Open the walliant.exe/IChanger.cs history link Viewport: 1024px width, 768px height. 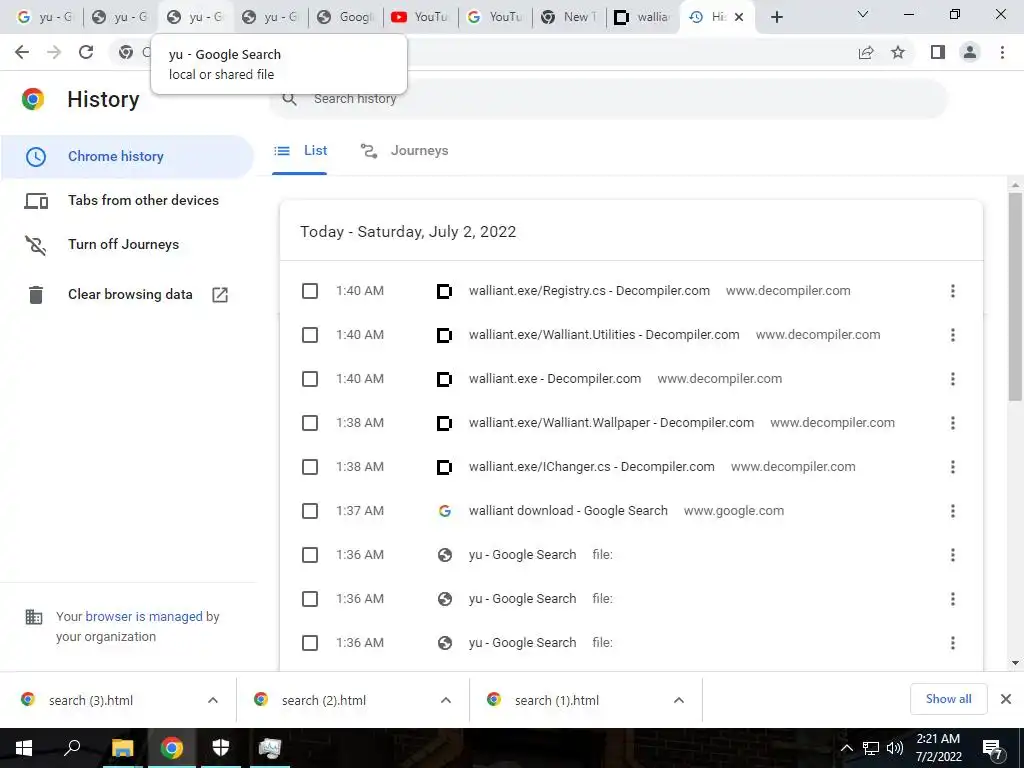(592, 467)
